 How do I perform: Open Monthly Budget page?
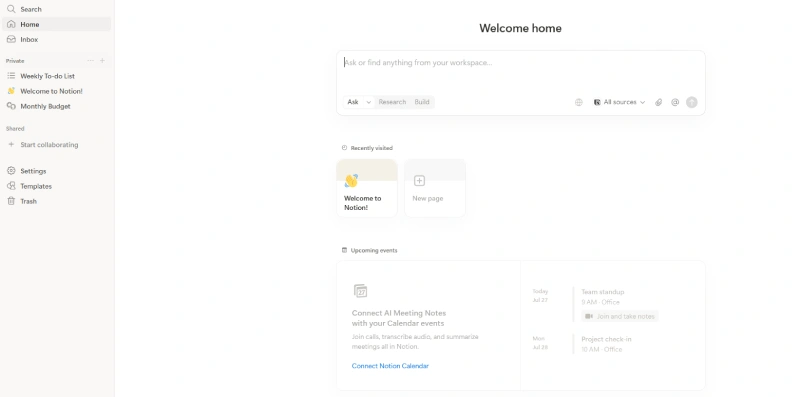56,106
